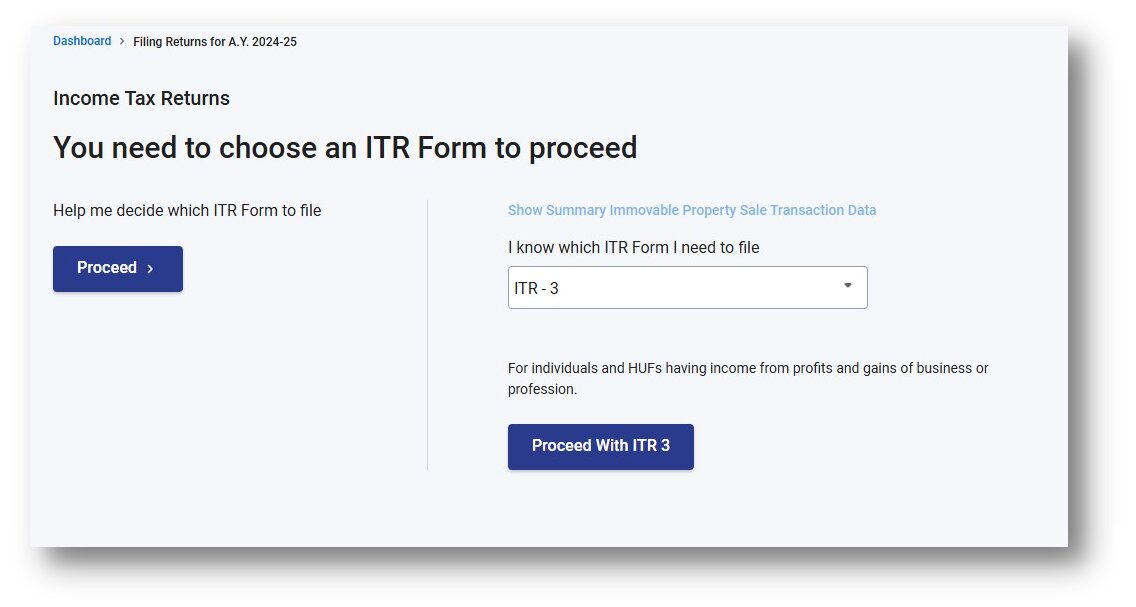Click Proceed With ITR 3

600,446
